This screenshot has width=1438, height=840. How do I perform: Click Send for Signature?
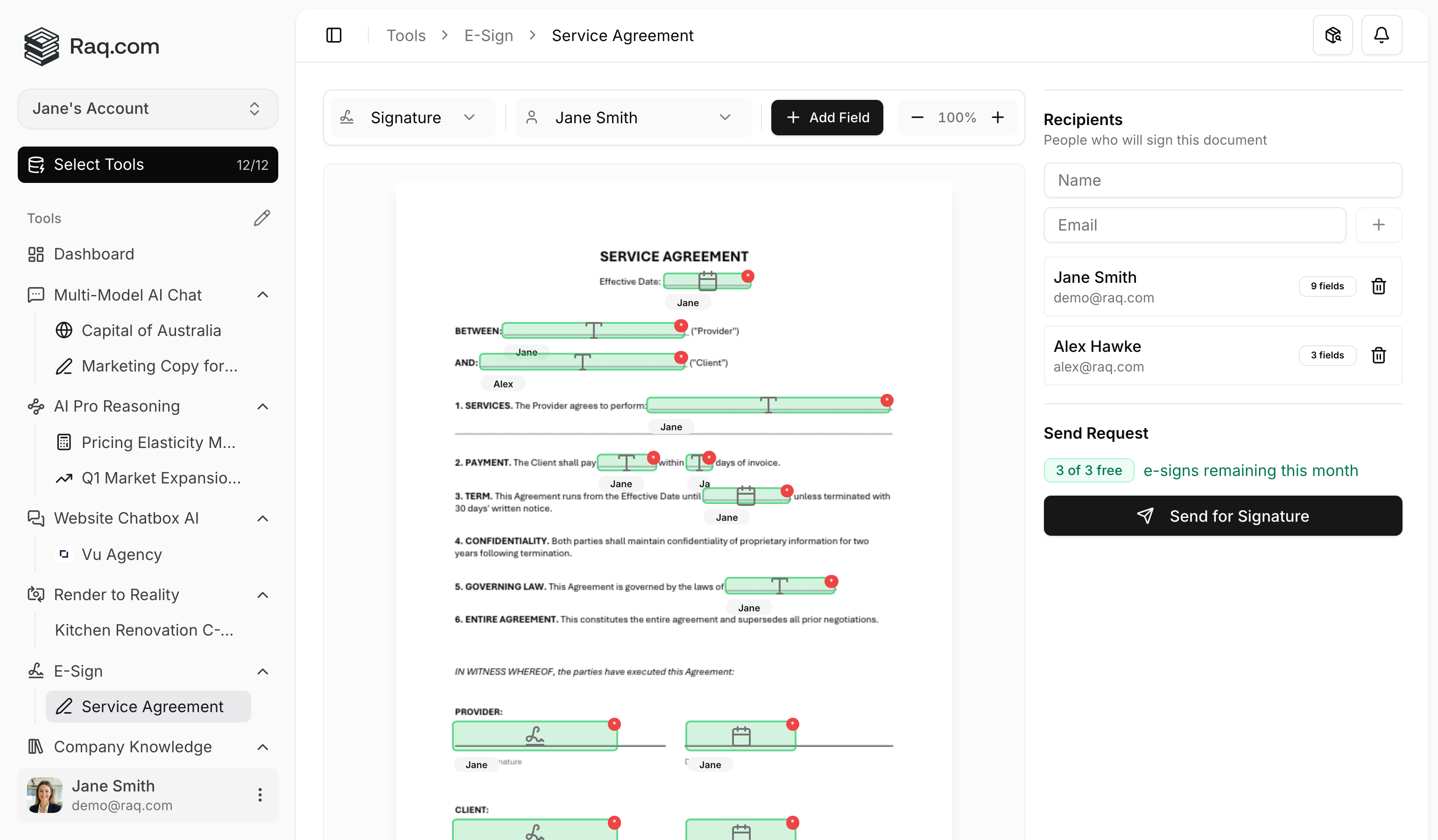click(x=1222, y=516)
